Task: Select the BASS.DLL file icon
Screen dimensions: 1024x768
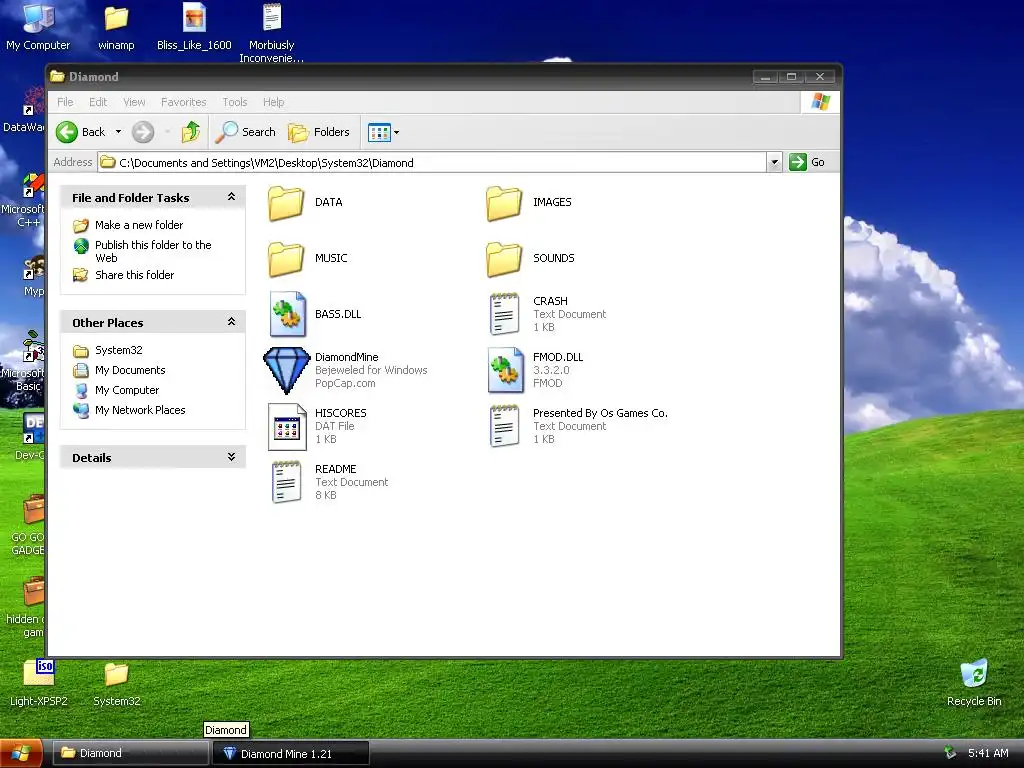Action: [x=287, y=314]
